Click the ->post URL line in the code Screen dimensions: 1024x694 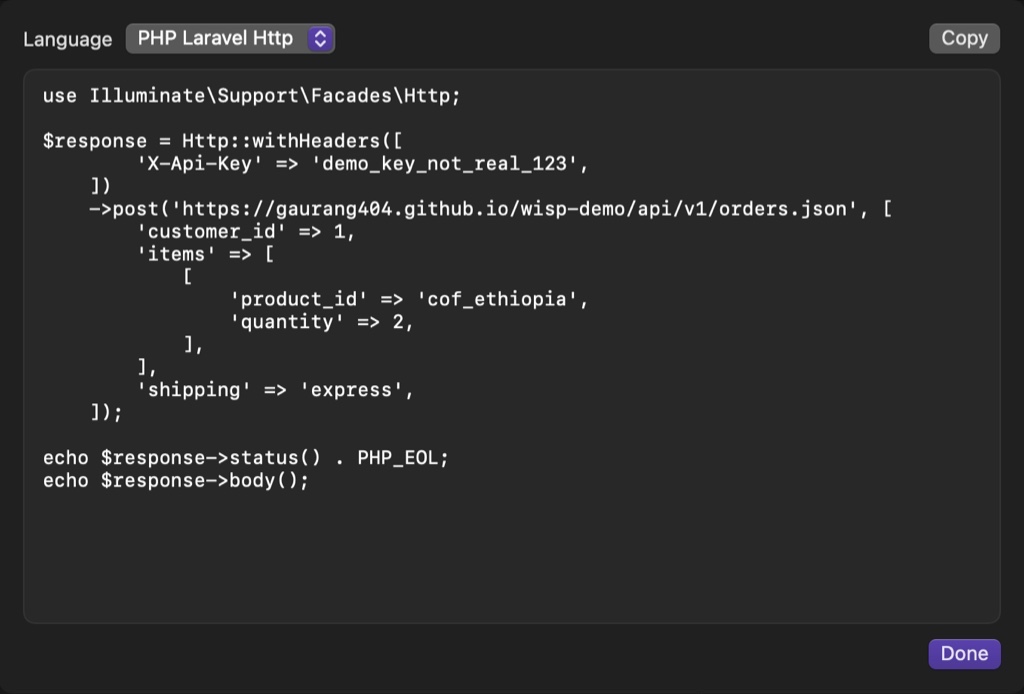[490, 209]
